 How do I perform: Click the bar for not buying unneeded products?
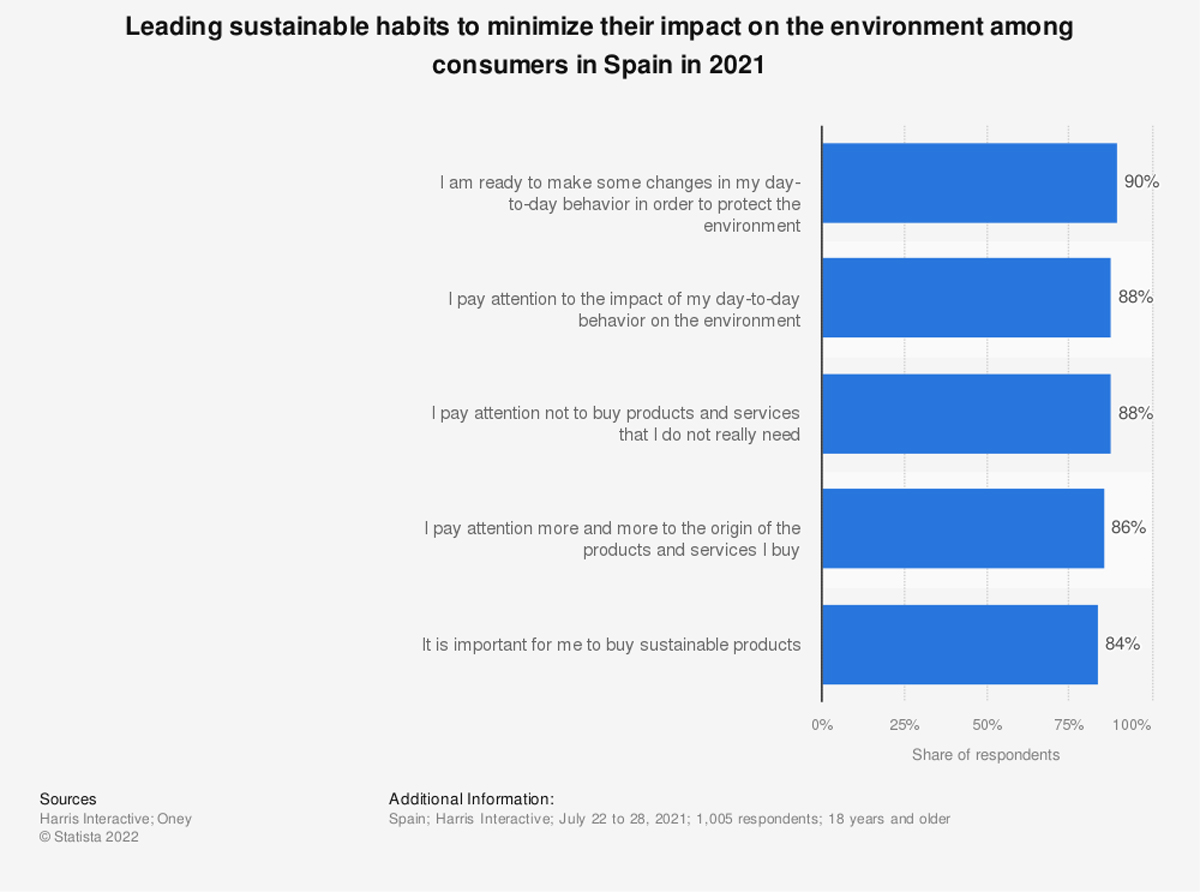pyautogui.click(x=965, y=414)
